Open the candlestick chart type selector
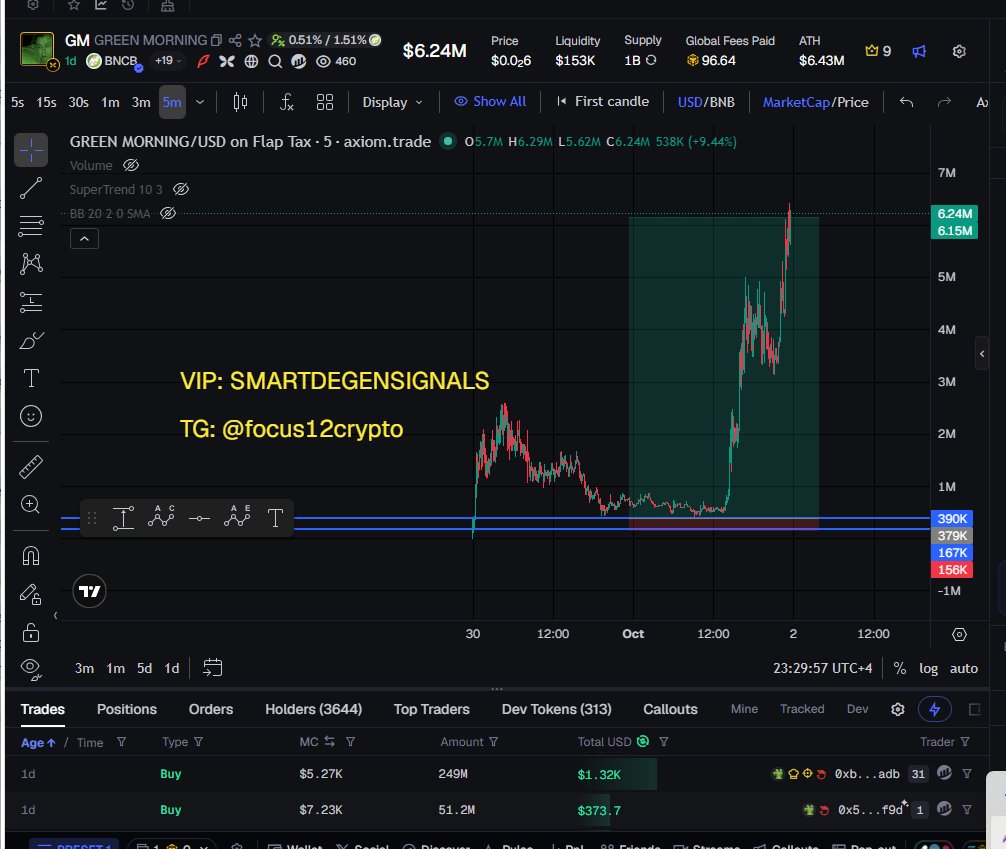 point(240,102)
